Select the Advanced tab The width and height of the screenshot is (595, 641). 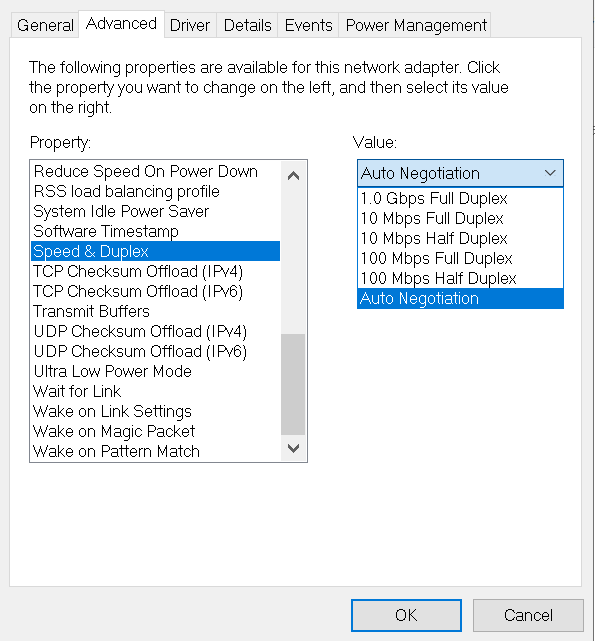pyautogui.click(x=121, y=24)
